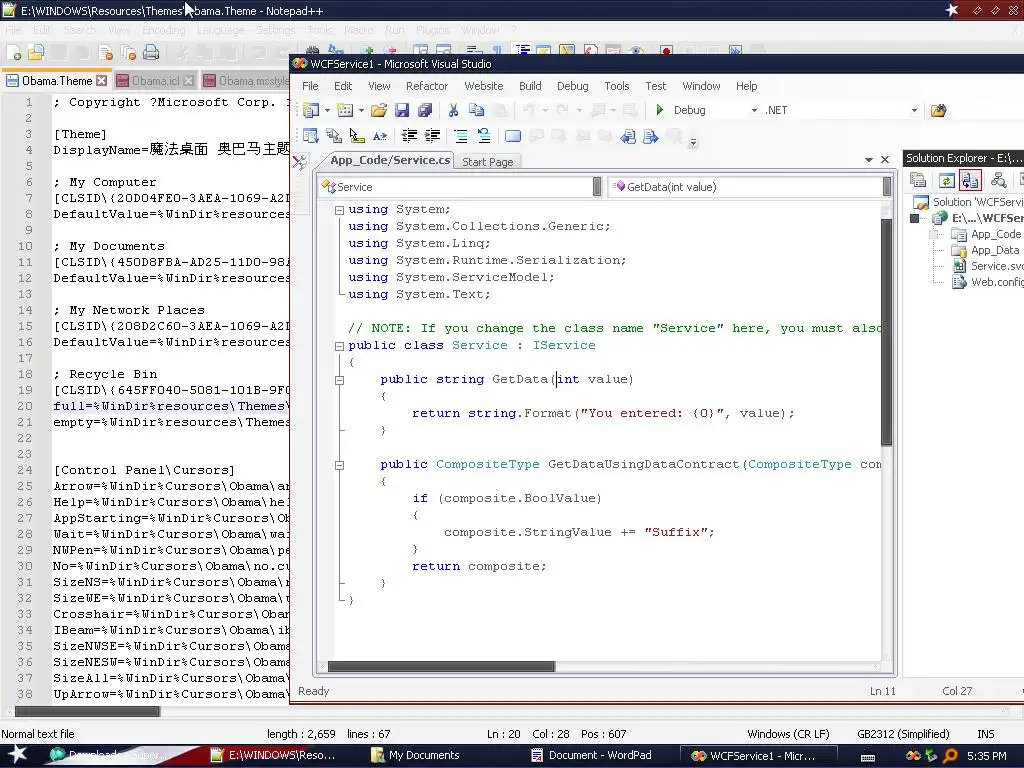1024x768 pixels.
Task: Open Toolbox side tab icon
Action: (300, 162)
